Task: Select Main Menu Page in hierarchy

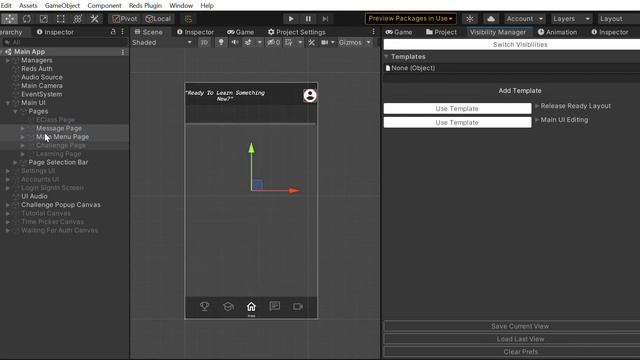Action: [x=62, y=137]
